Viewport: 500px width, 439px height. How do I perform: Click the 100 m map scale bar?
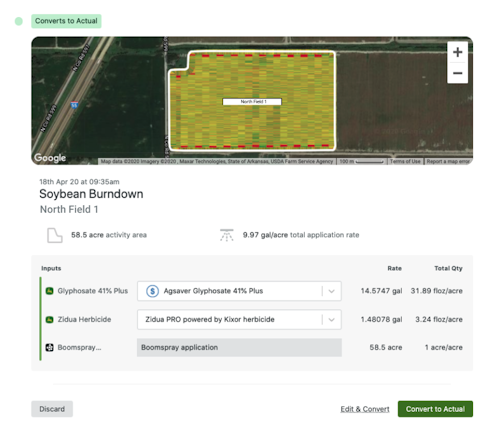361,161
